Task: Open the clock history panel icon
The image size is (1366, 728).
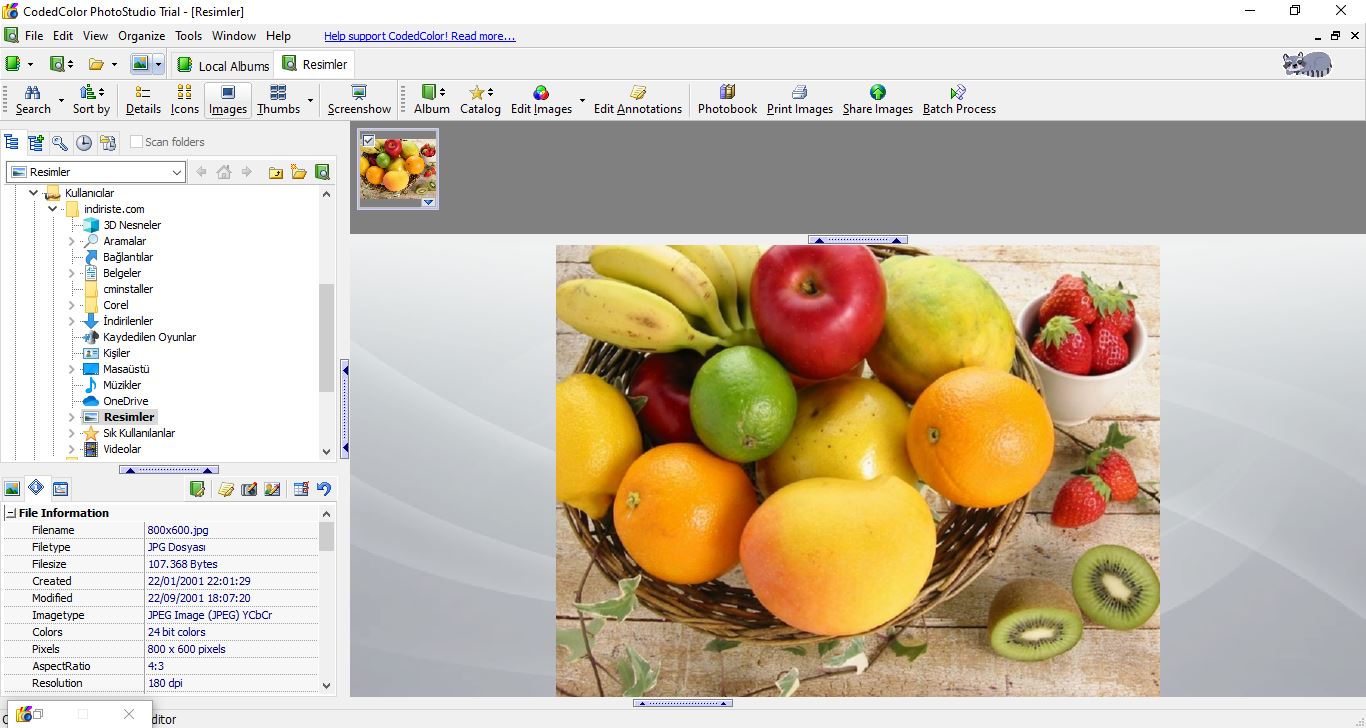Action: 84,142
